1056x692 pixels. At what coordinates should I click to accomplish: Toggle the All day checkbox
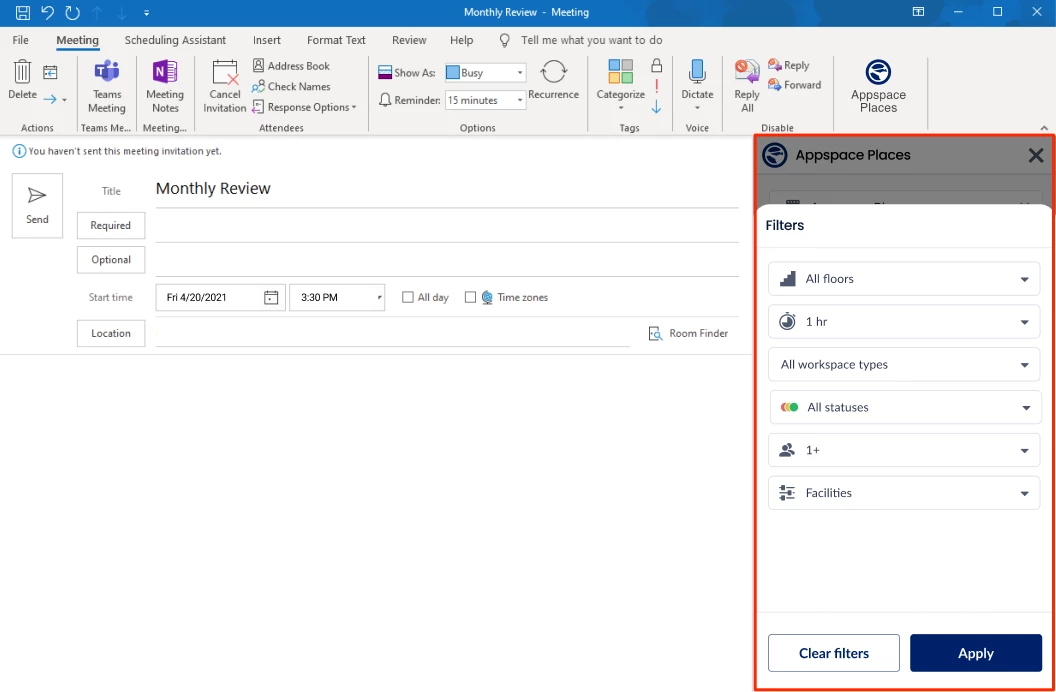coord(407,297)
